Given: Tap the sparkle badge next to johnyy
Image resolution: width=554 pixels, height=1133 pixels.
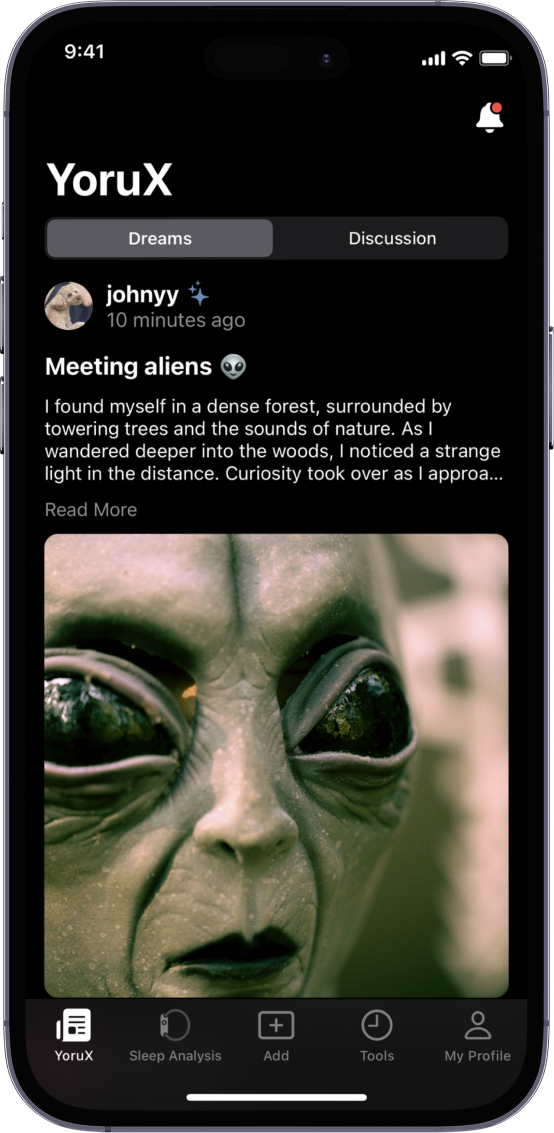Looking at the screenshot, I should pos(199,294).
